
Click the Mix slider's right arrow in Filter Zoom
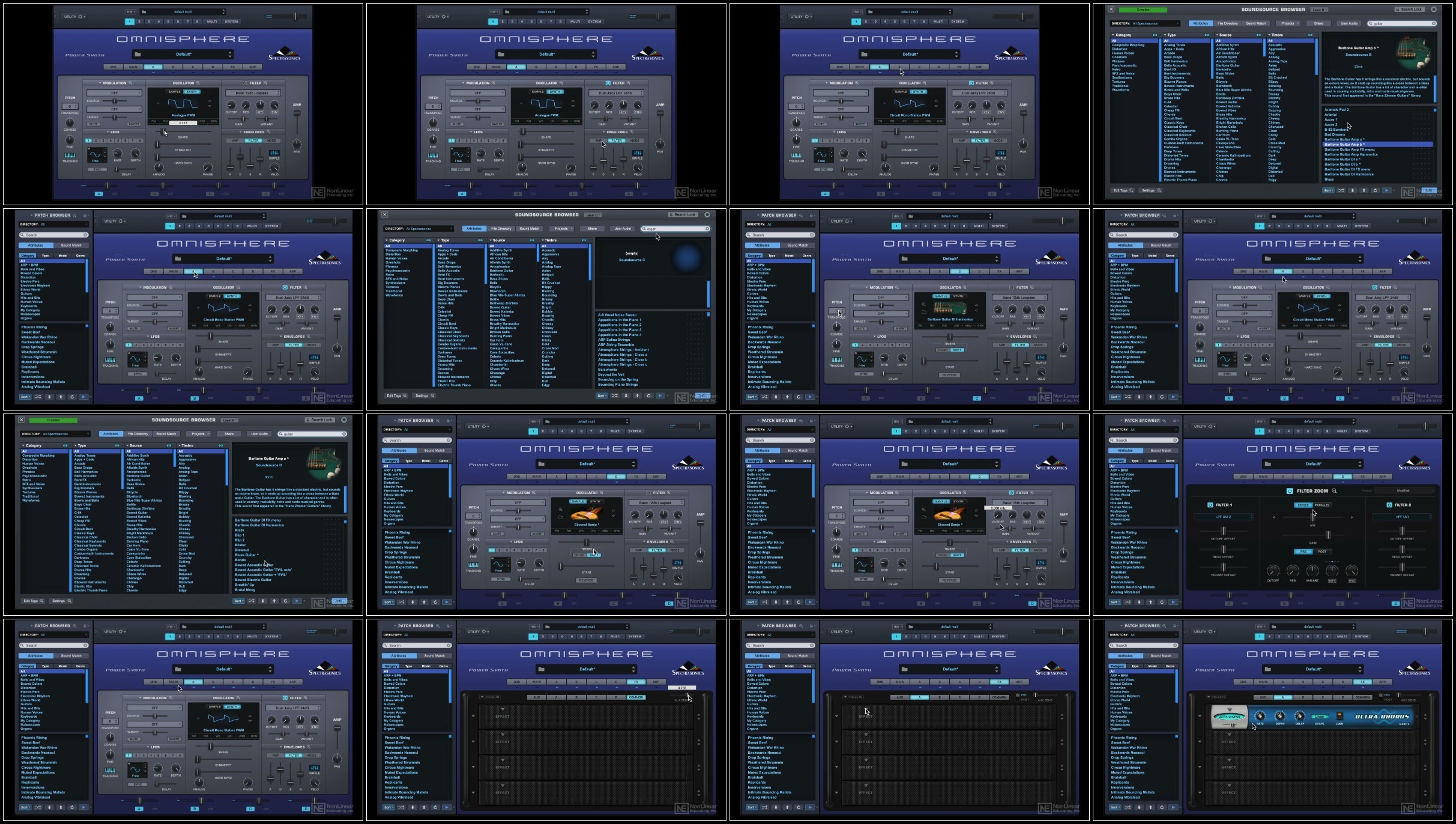pos(1352,517)
